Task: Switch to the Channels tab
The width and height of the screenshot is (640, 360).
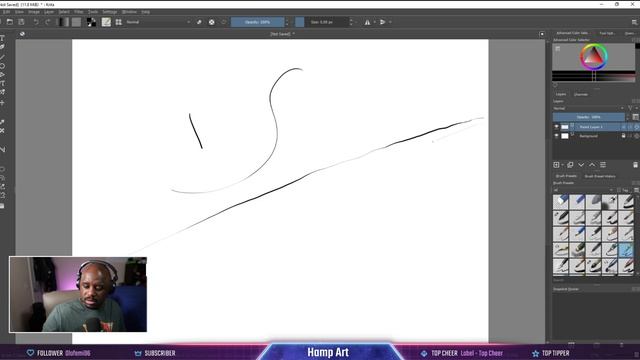Action: pos(581,94)
